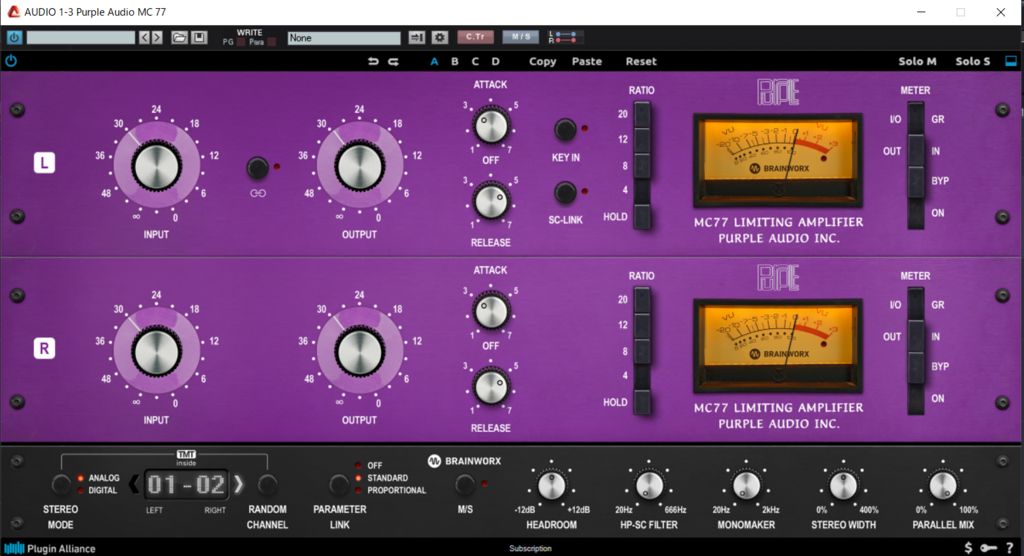
Task: Toggle the plugin power icon
Action: [11, 61]
